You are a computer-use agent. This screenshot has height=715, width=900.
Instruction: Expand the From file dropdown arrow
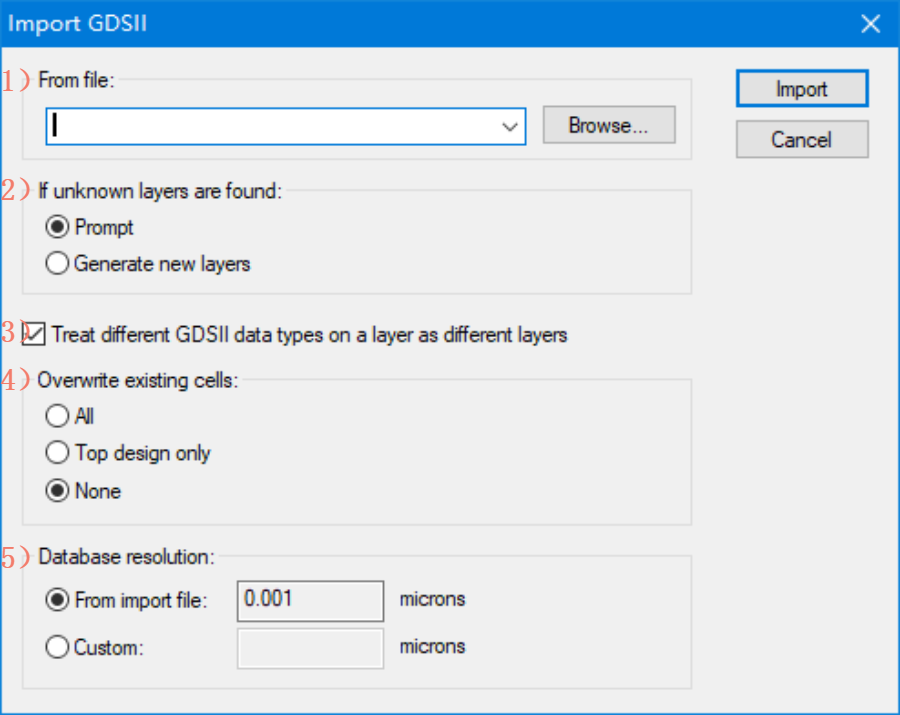(511, 127)
